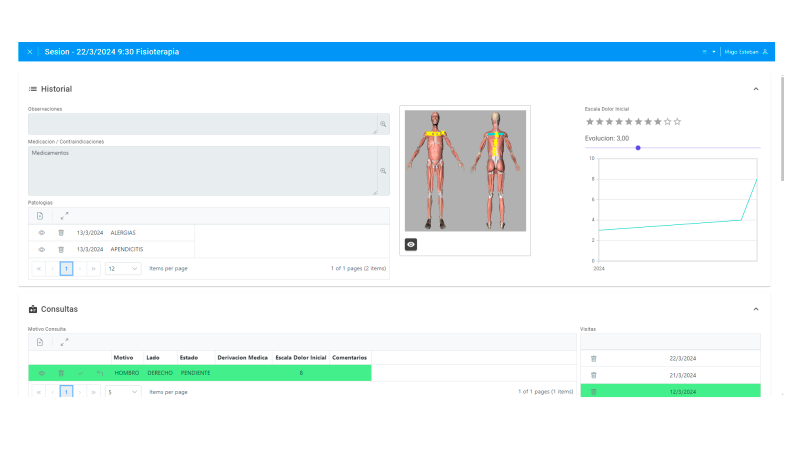Click undo arrow on HOMBRO consultation row
Viewport: 800px width, 449px height.
[x=99, y=373]
